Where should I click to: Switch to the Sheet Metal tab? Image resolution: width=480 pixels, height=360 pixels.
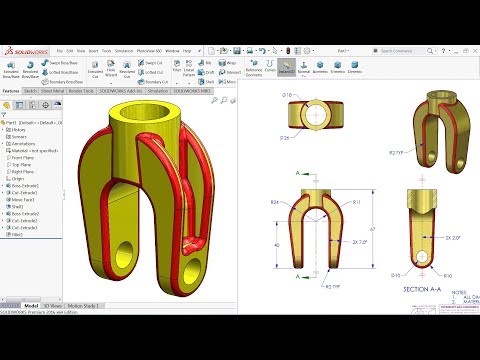(x=52, y=91)
